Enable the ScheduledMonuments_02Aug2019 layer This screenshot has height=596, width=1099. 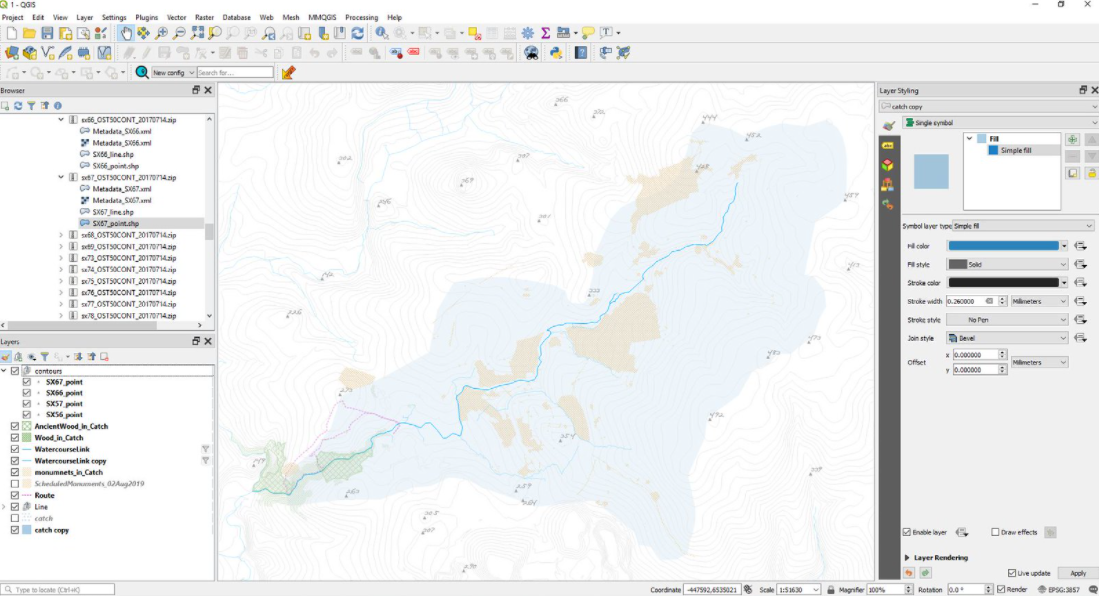coord(14,483)
